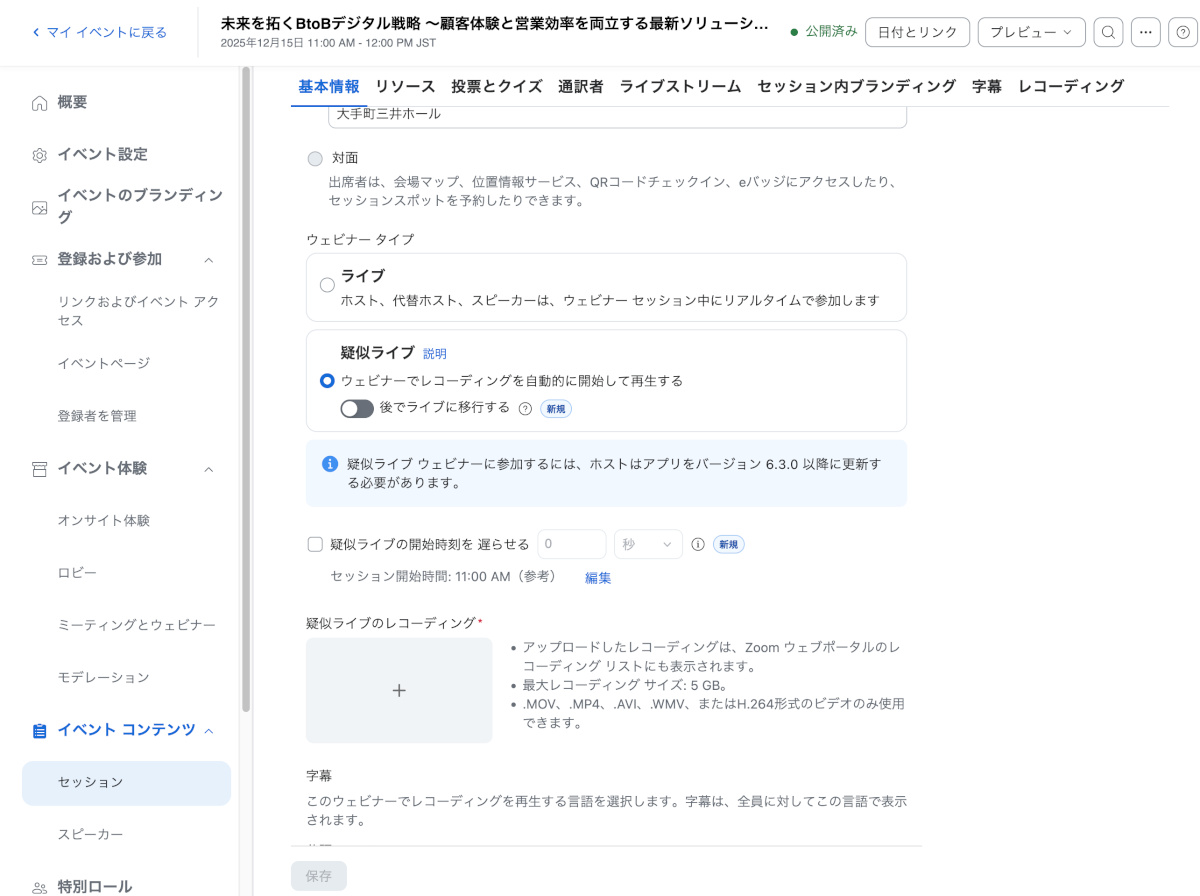Click the search magnifier icon in header

click(1108, 32)
